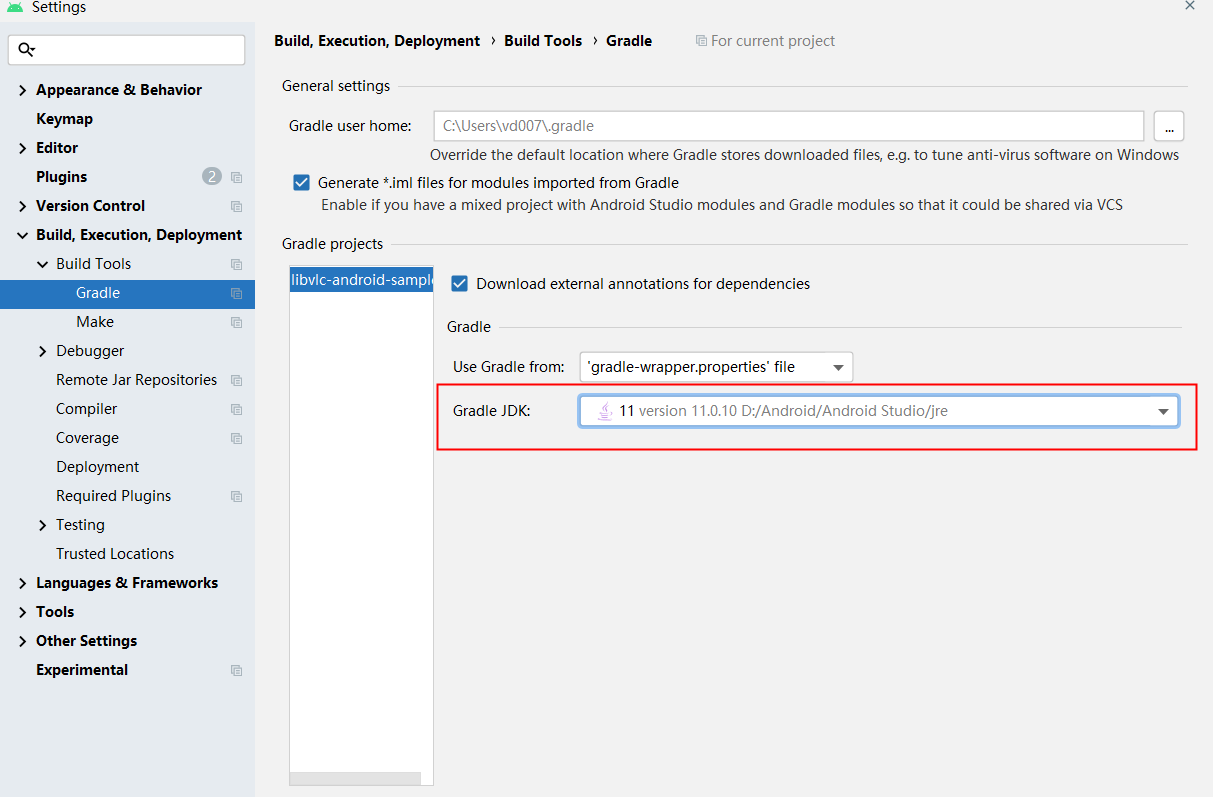Click project-level icon beside Compiler
Image resolution: width=1213 pixels, height=797 pixels.
(237, 409)
